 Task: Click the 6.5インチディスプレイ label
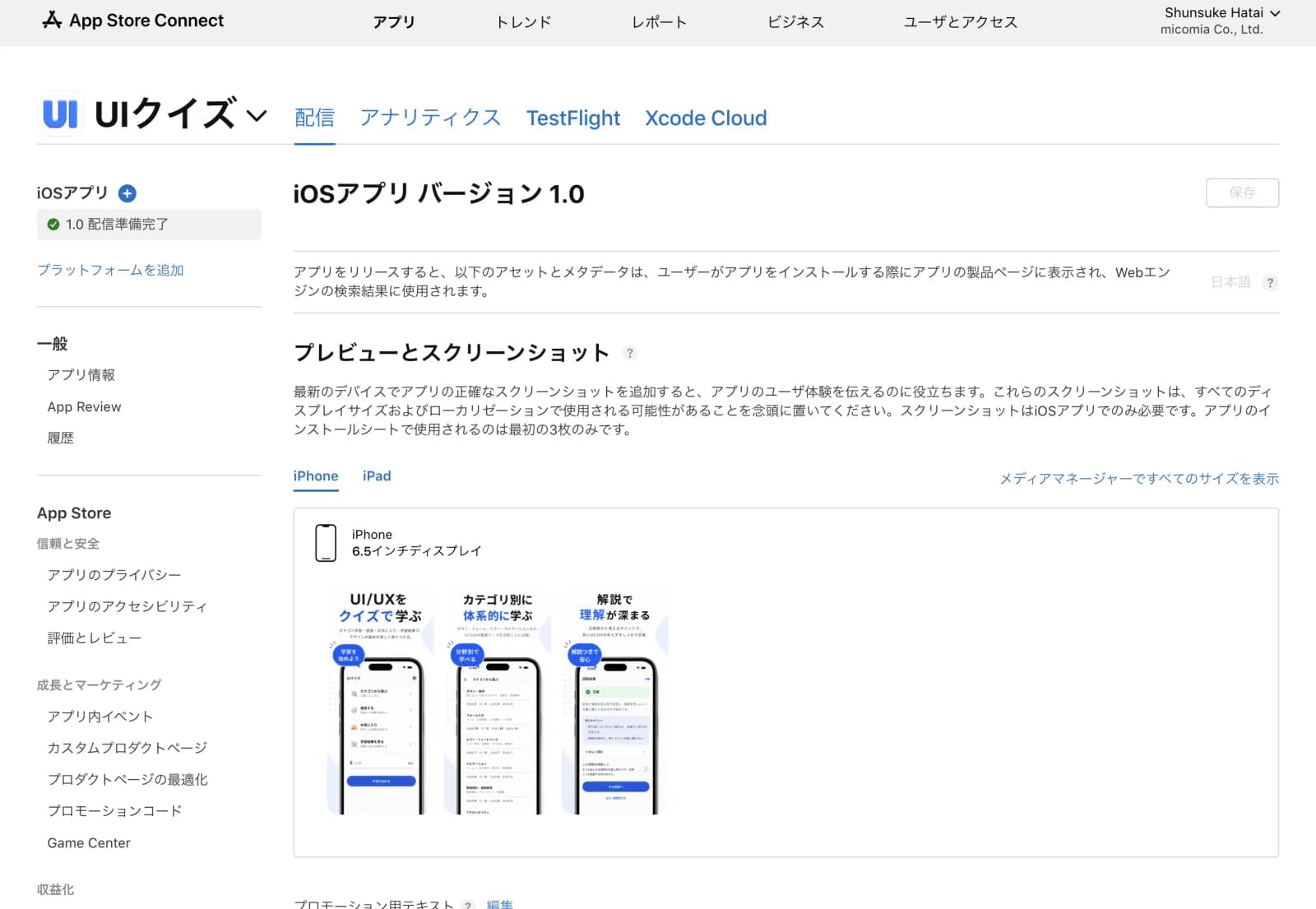tap(417, 551)
